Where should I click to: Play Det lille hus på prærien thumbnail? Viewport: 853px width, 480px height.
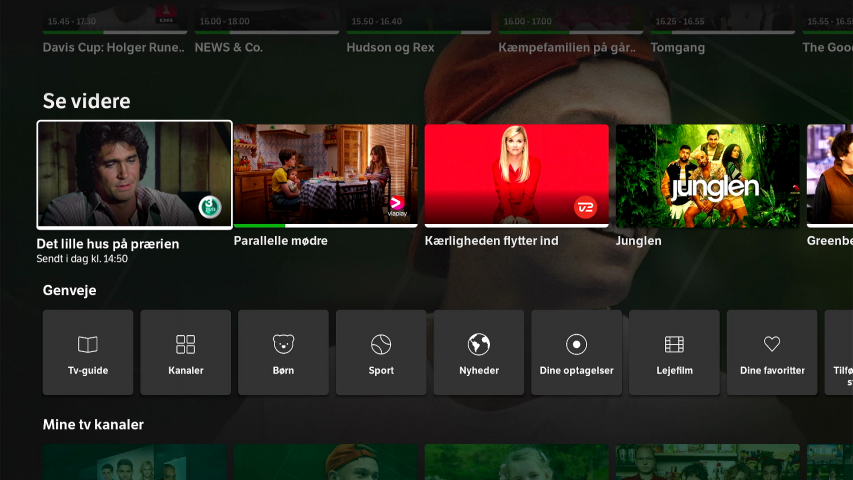[134, 175]
